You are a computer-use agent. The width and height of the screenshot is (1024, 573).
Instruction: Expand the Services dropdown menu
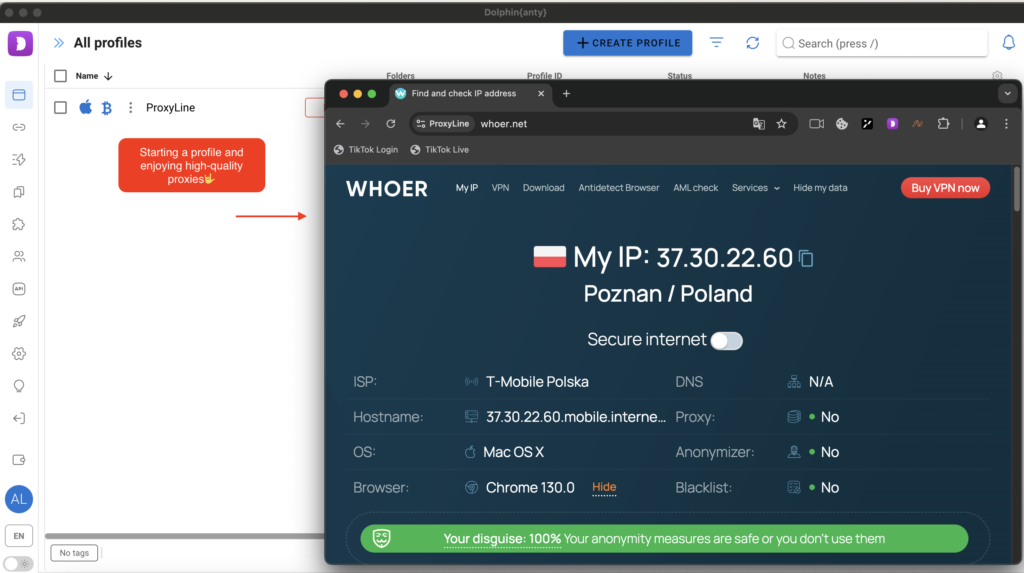[755, 188]
